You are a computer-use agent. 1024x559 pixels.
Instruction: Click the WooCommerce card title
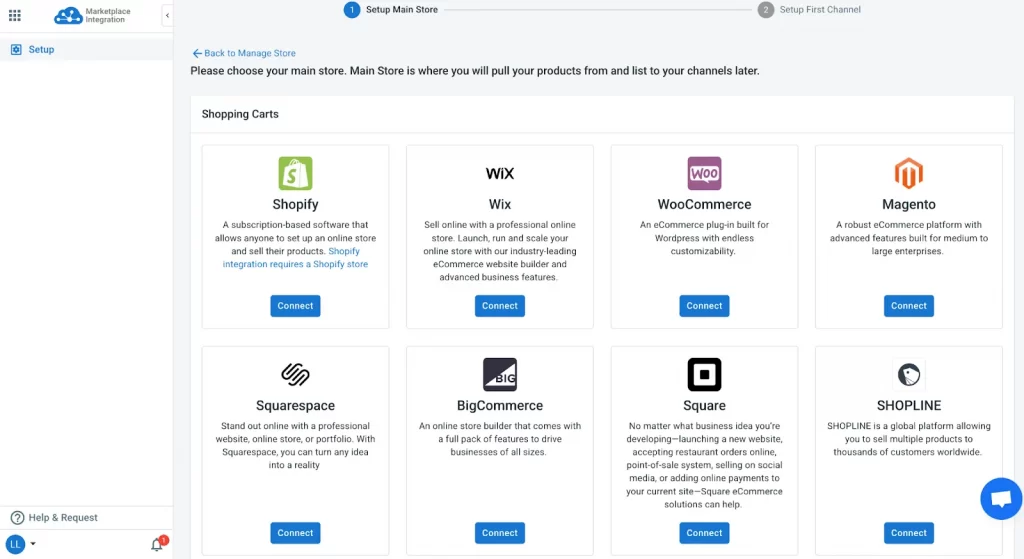704,204
